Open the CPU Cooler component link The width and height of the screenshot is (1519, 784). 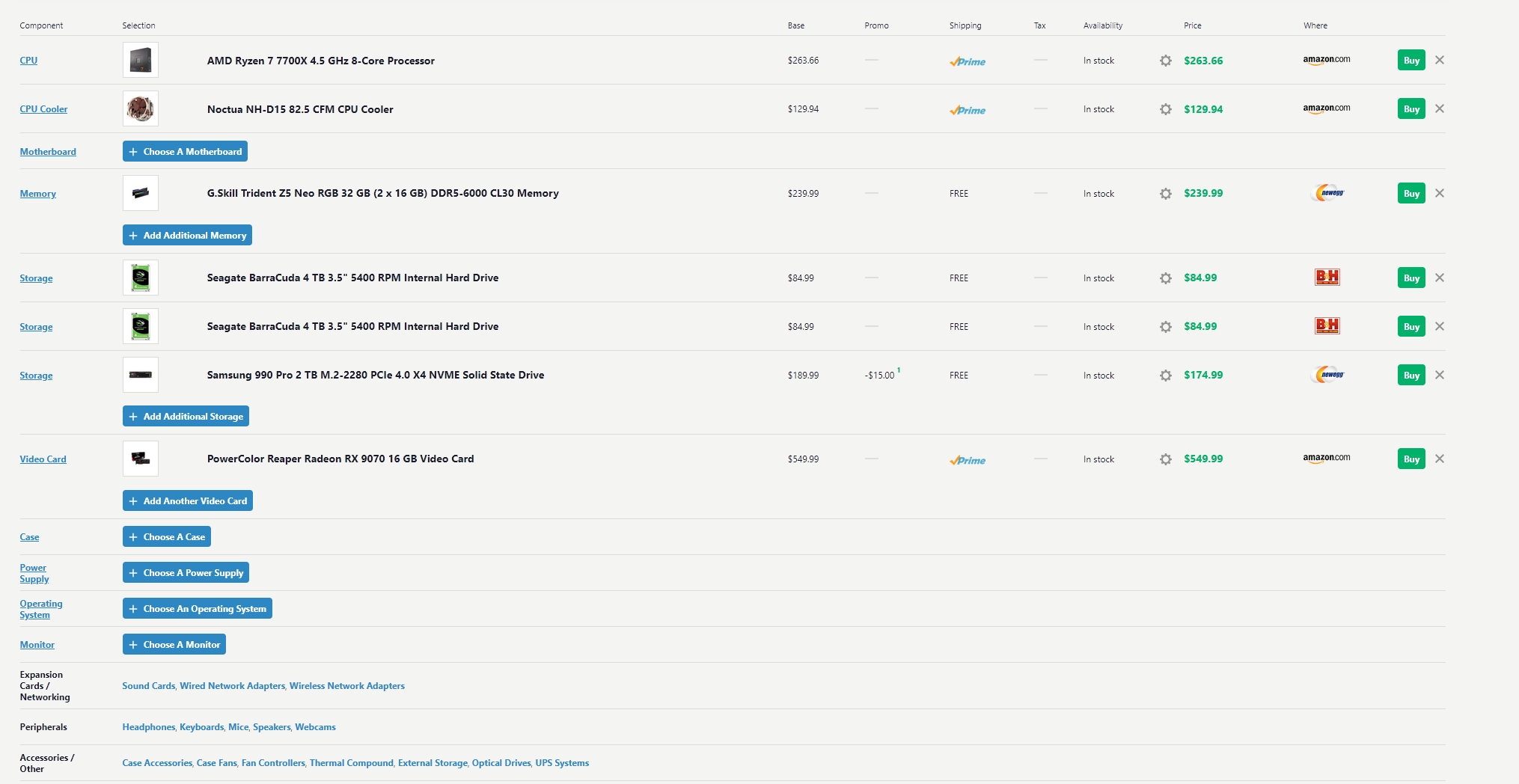point(43,109)
